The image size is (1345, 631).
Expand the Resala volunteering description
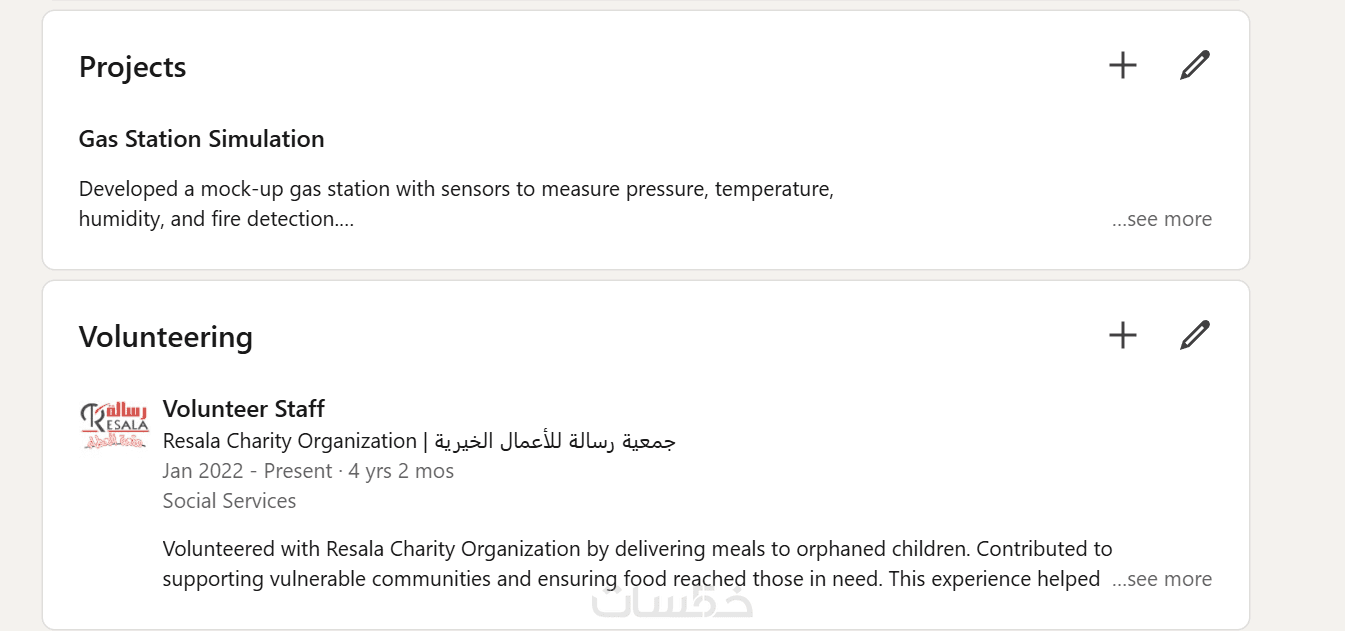coord(1162,579)
